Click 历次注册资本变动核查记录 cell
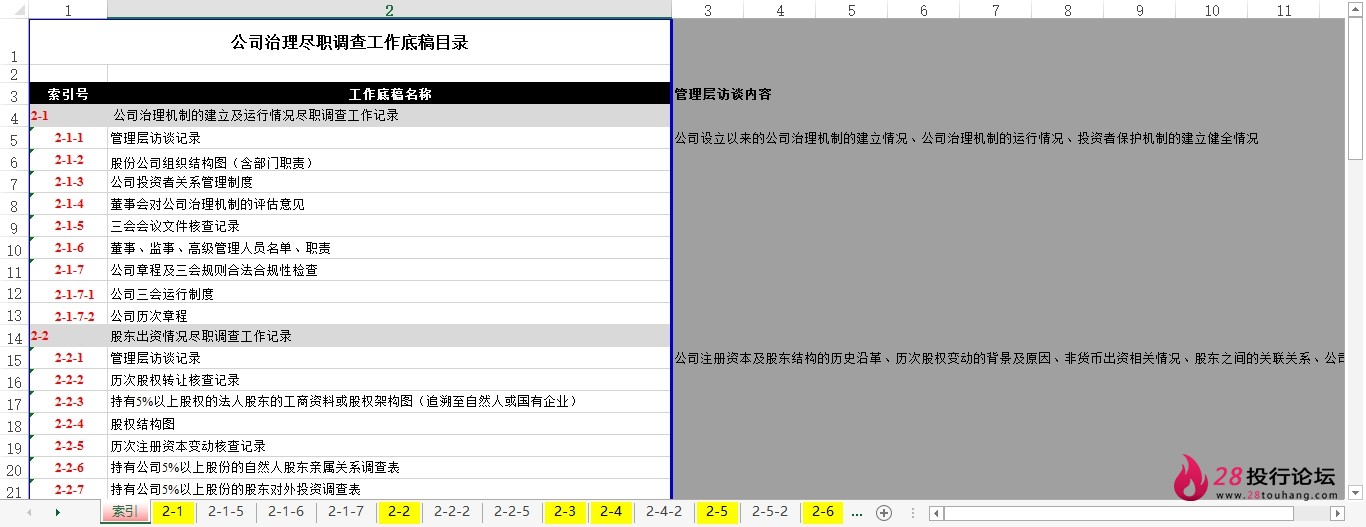1366x527 pixels. click(389, 447)
